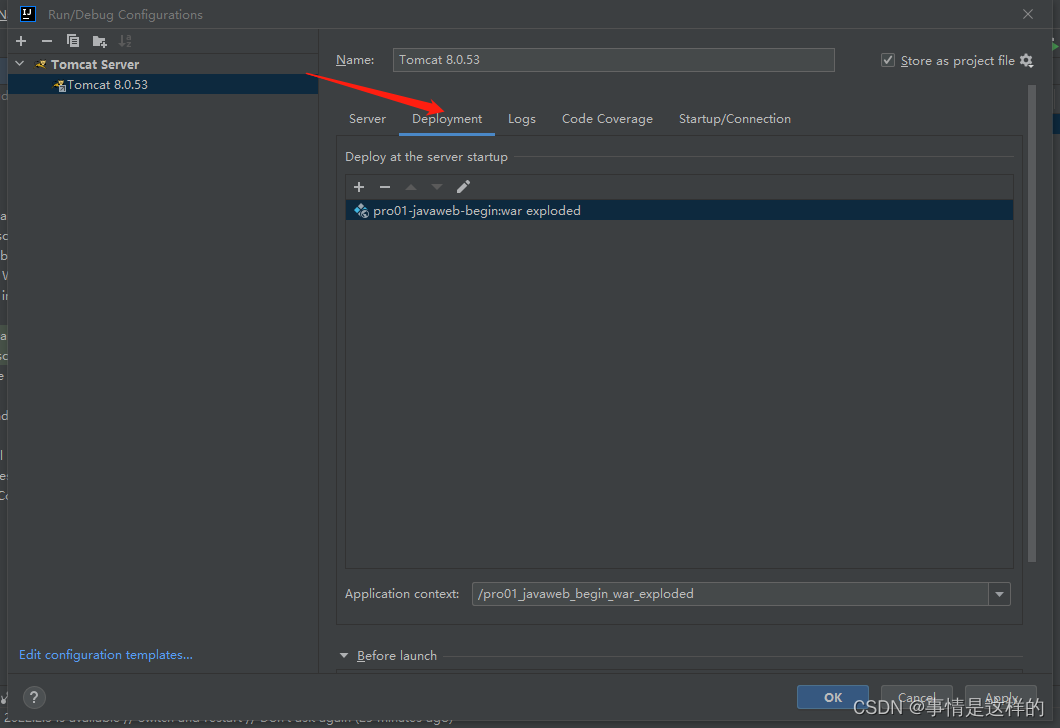The width and height of the screenshot is (1060, 728).
Task: Open the Startup/Connection tab
Action: [735, 119]
